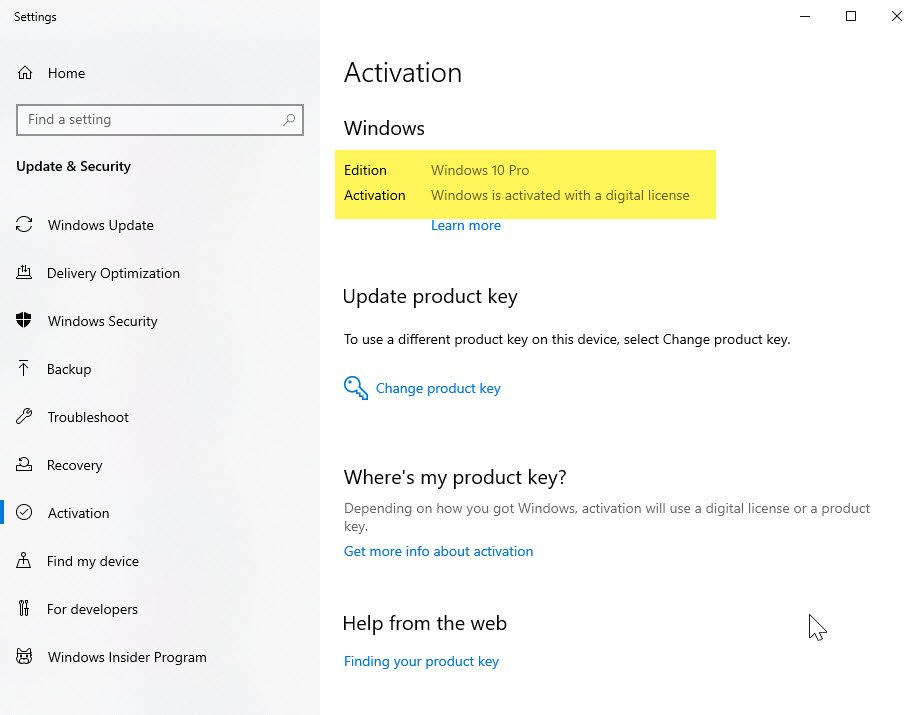Select Activation in the sidebar
The height and width of the screenshot is (715, 920).
[78, 513]
